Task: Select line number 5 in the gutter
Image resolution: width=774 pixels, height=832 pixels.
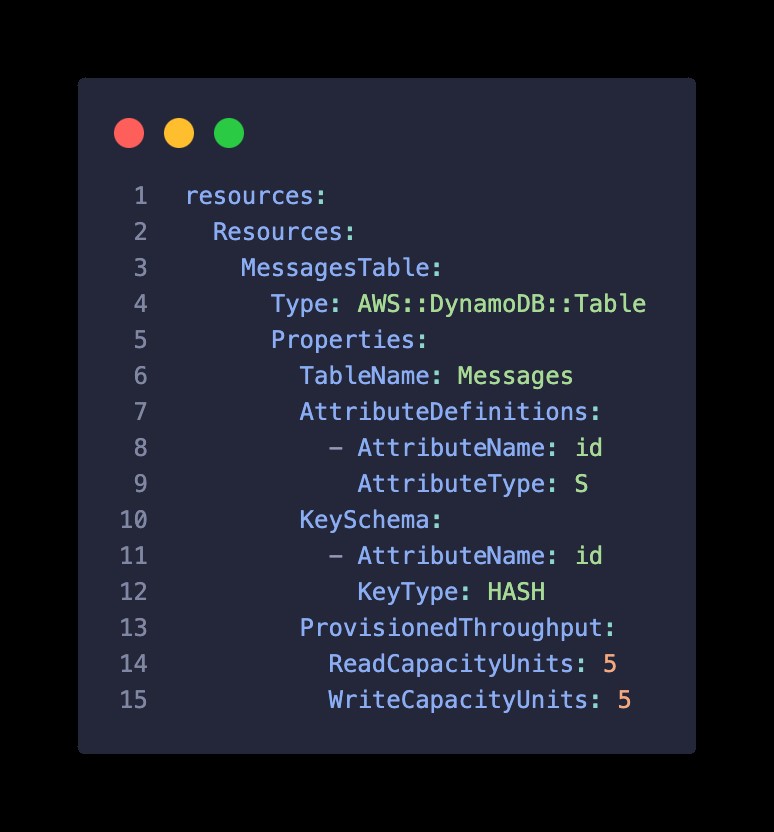Action: pyautogui.click(x=140, y=340)
